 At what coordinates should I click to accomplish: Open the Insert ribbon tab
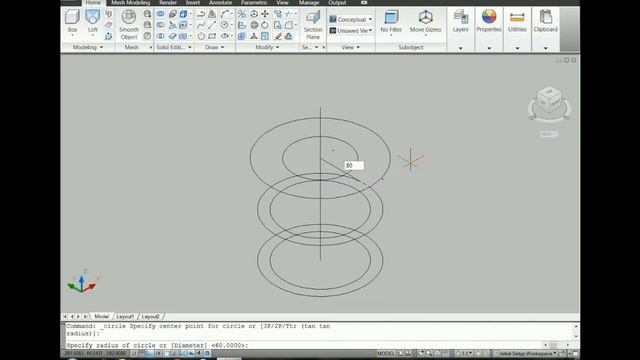(193, 2)
